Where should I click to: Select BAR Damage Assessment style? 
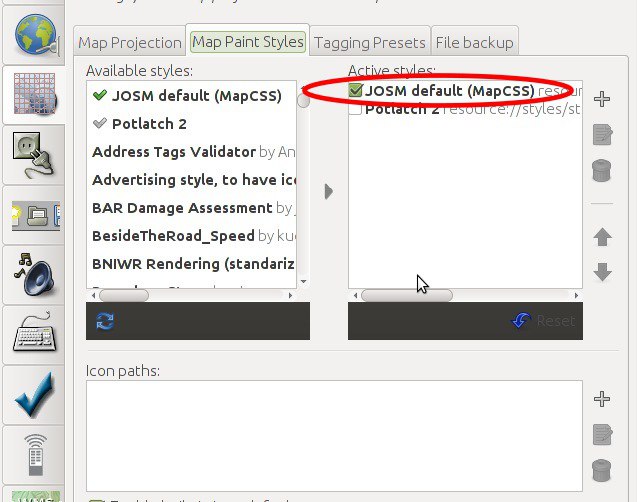coord(191,208)
